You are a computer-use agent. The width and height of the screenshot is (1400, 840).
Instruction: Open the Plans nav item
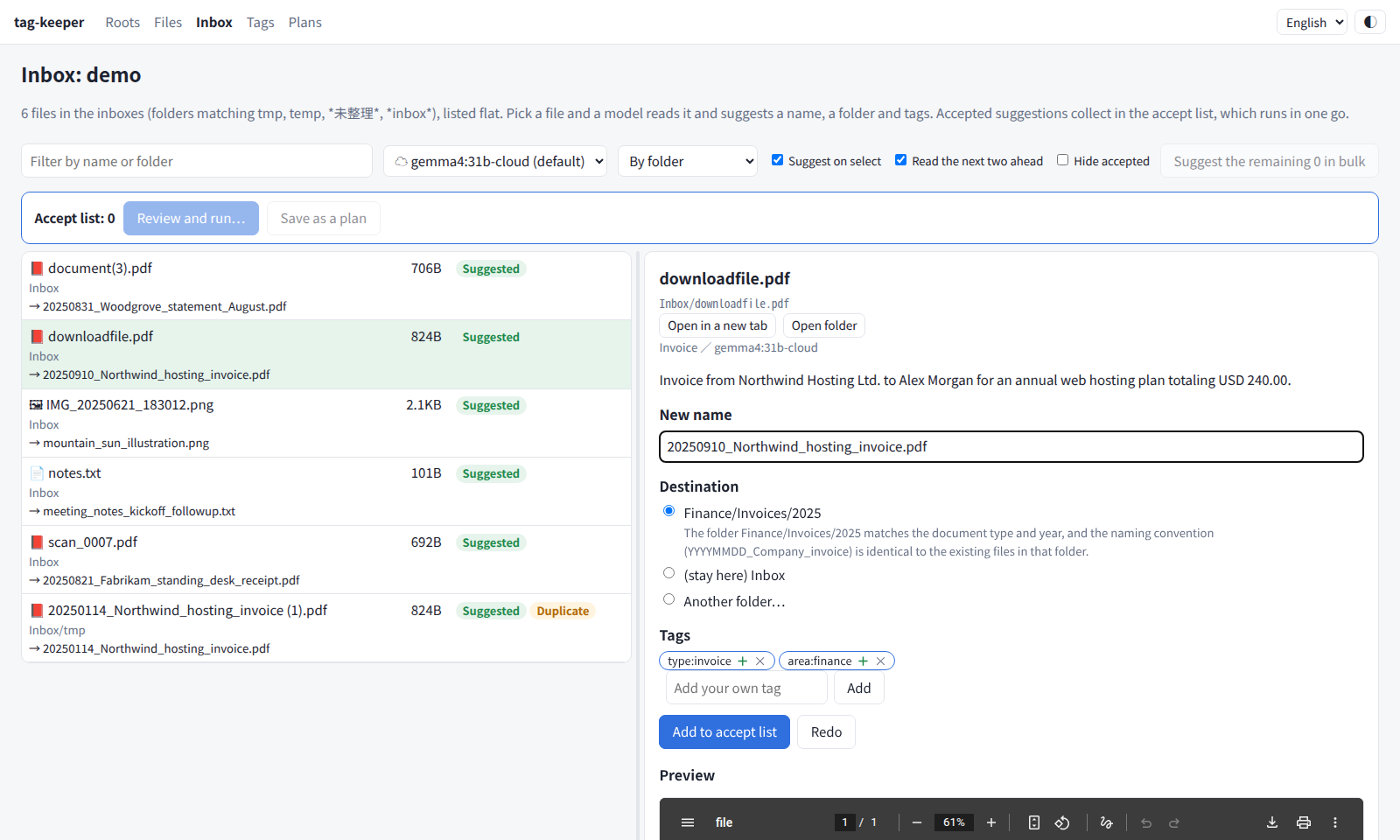(x=305, y=23)
